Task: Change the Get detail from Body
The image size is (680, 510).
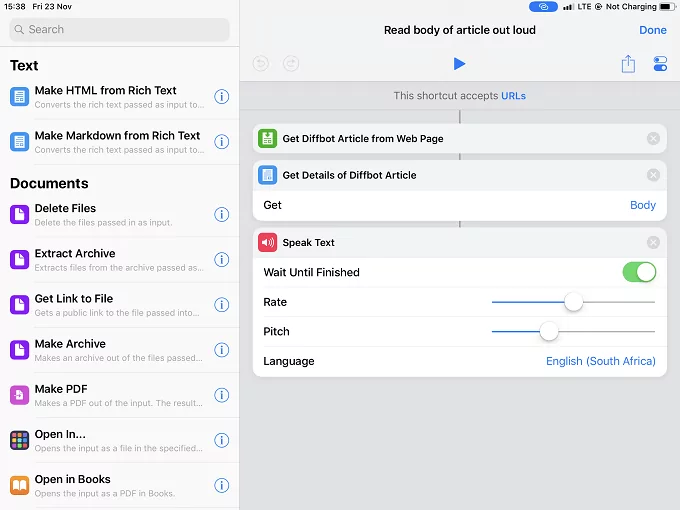Action: (642, 205)
